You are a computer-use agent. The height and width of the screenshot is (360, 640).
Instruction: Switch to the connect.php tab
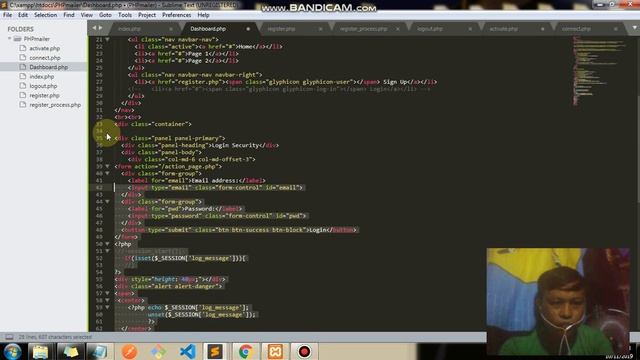pyautogui.click(x=576, y=29)
